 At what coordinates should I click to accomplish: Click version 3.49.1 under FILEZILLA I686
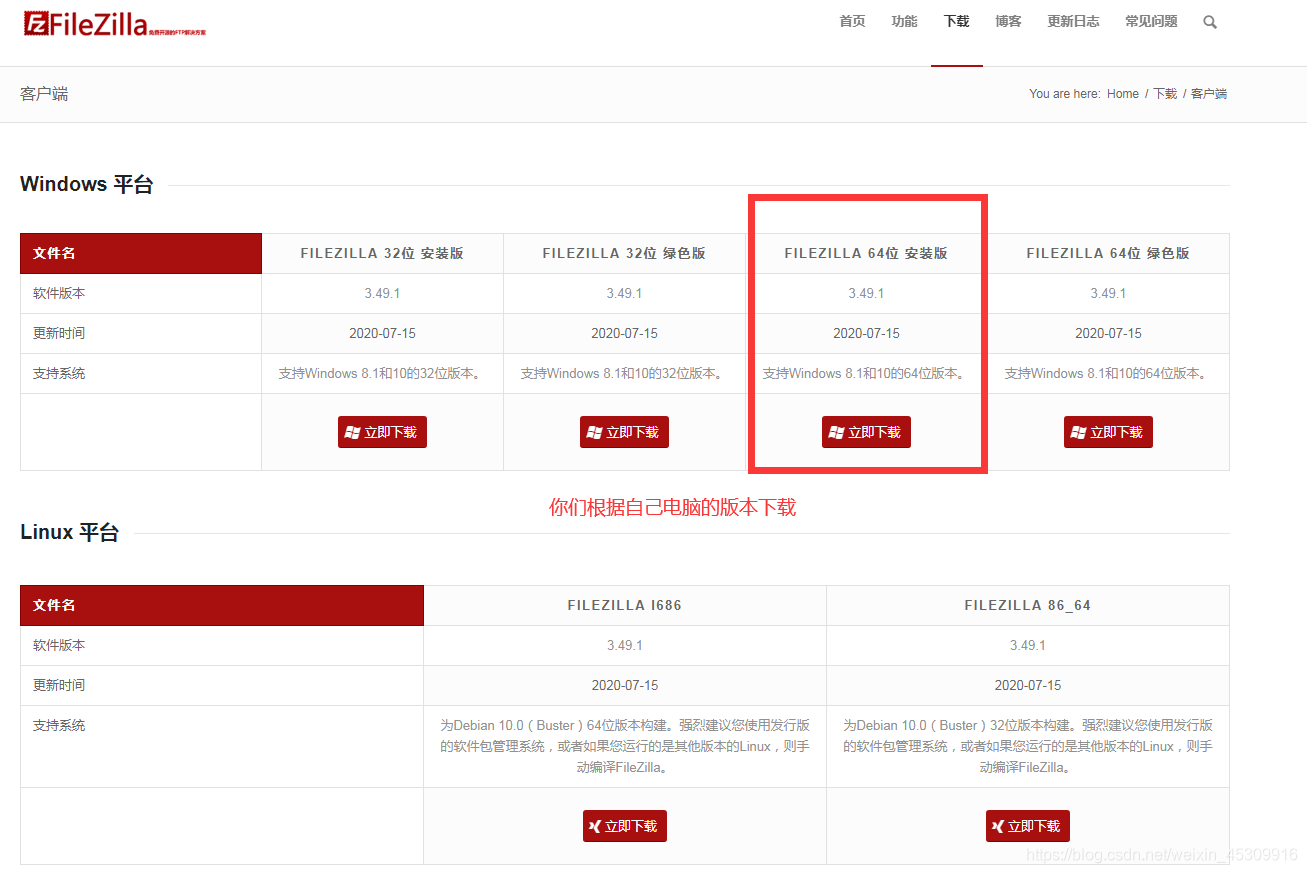point(625,645)
